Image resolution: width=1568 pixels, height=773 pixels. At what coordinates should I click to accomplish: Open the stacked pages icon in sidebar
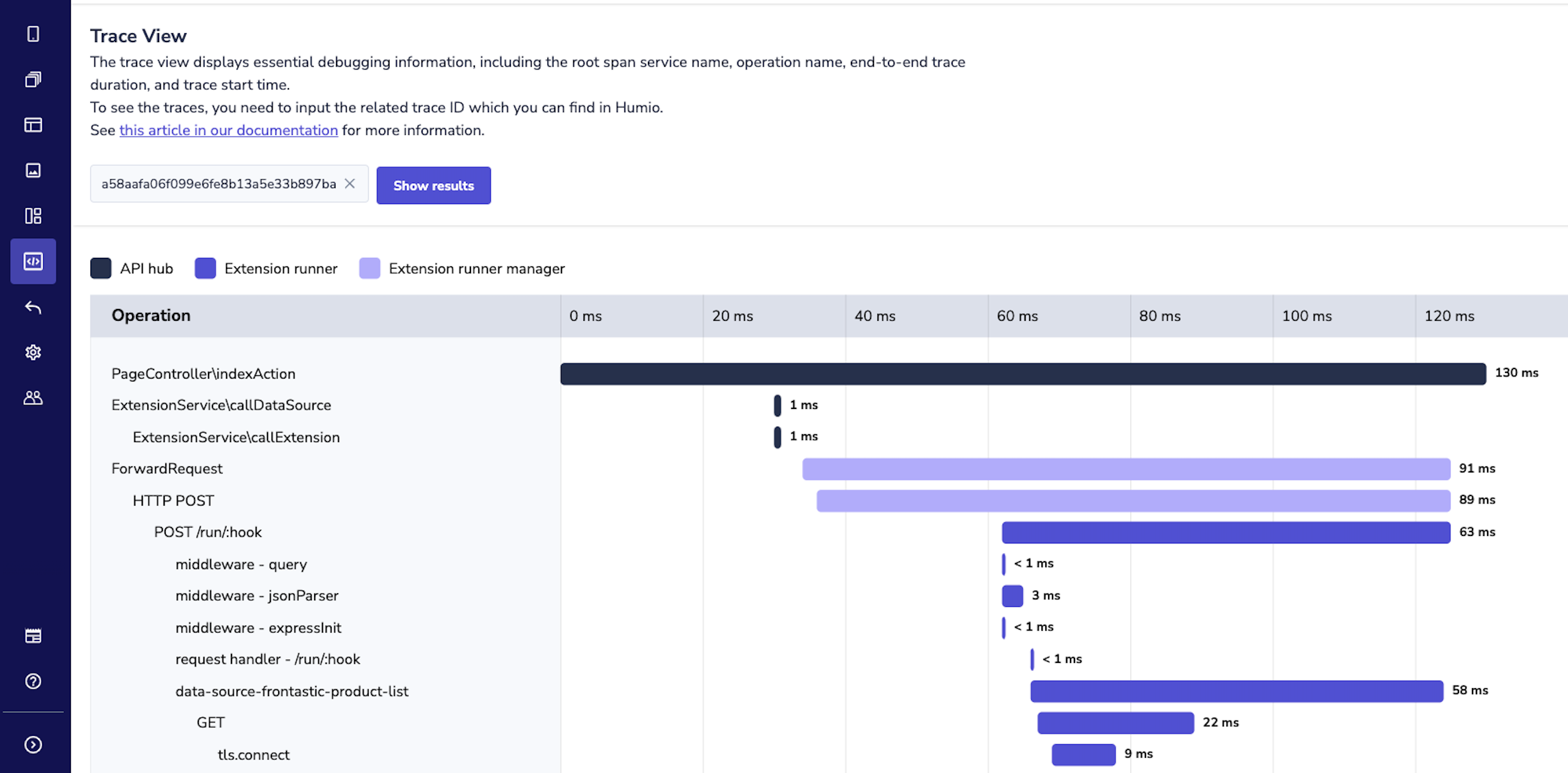tap(34, 79)
